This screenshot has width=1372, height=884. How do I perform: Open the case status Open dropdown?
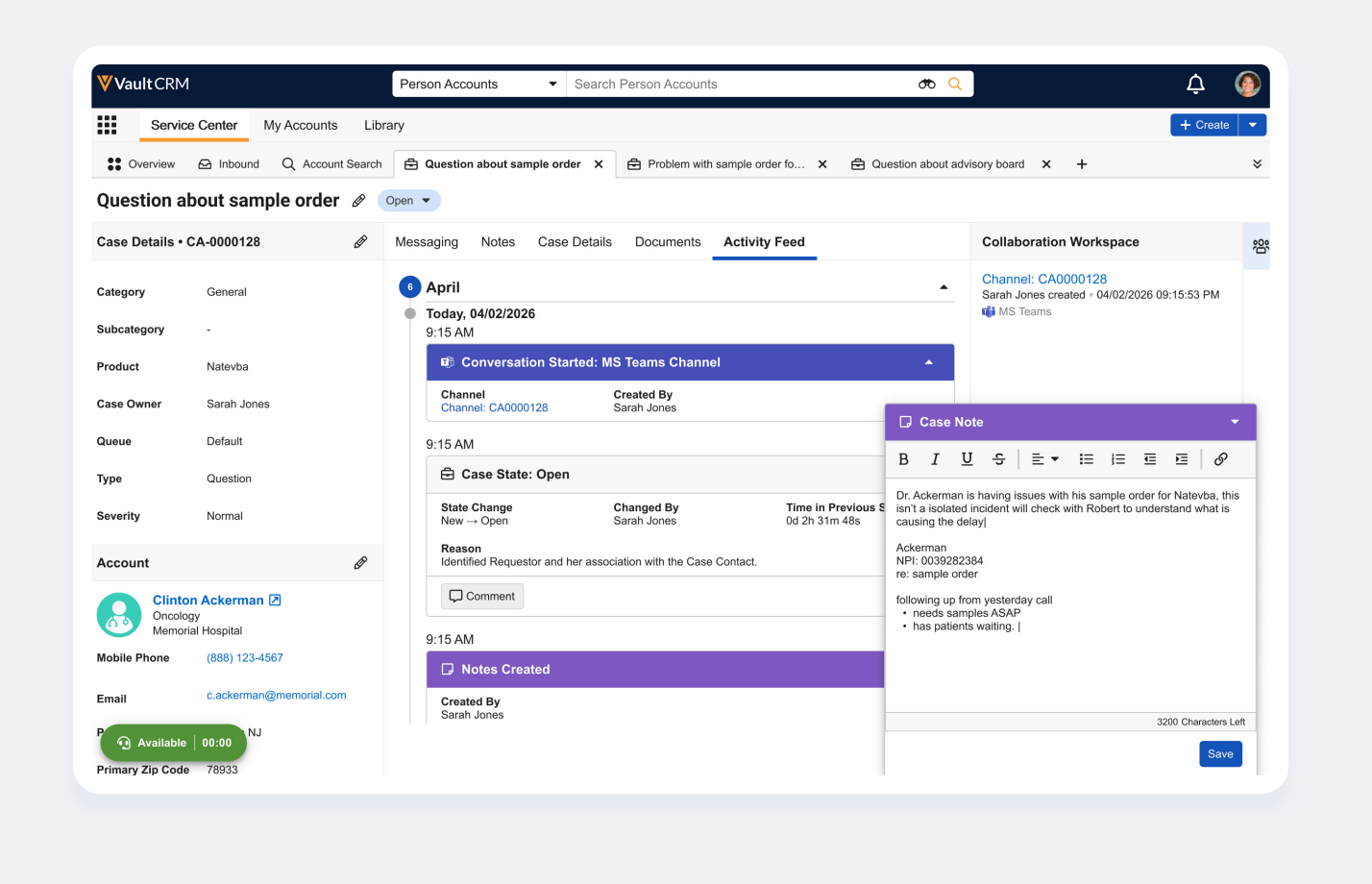click(409, 201)
